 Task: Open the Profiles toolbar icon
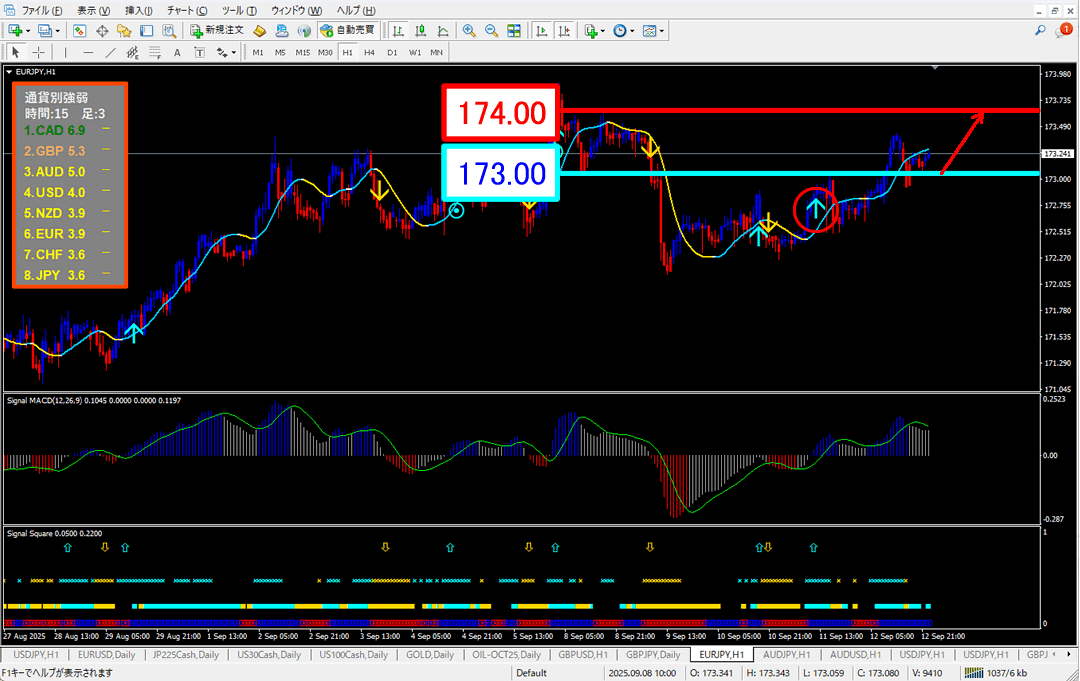(x=45, y=30)
